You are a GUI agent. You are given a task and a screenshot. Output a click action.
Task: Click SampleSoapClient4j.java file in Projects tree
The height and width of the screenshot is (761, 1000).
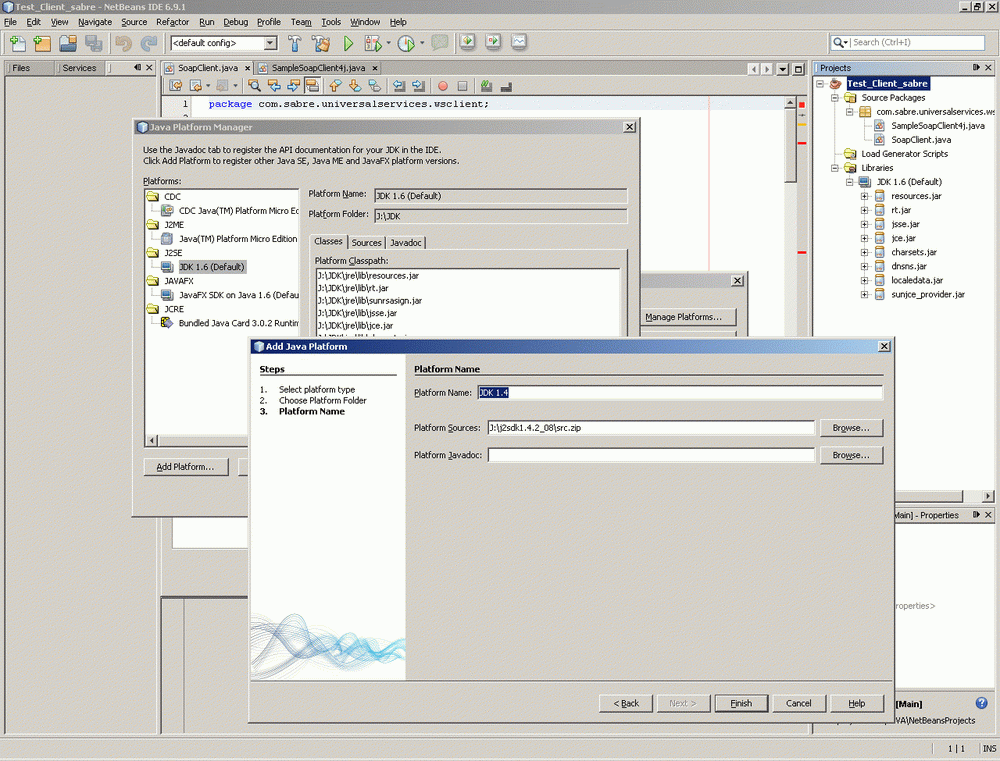[x=938, y=126]
